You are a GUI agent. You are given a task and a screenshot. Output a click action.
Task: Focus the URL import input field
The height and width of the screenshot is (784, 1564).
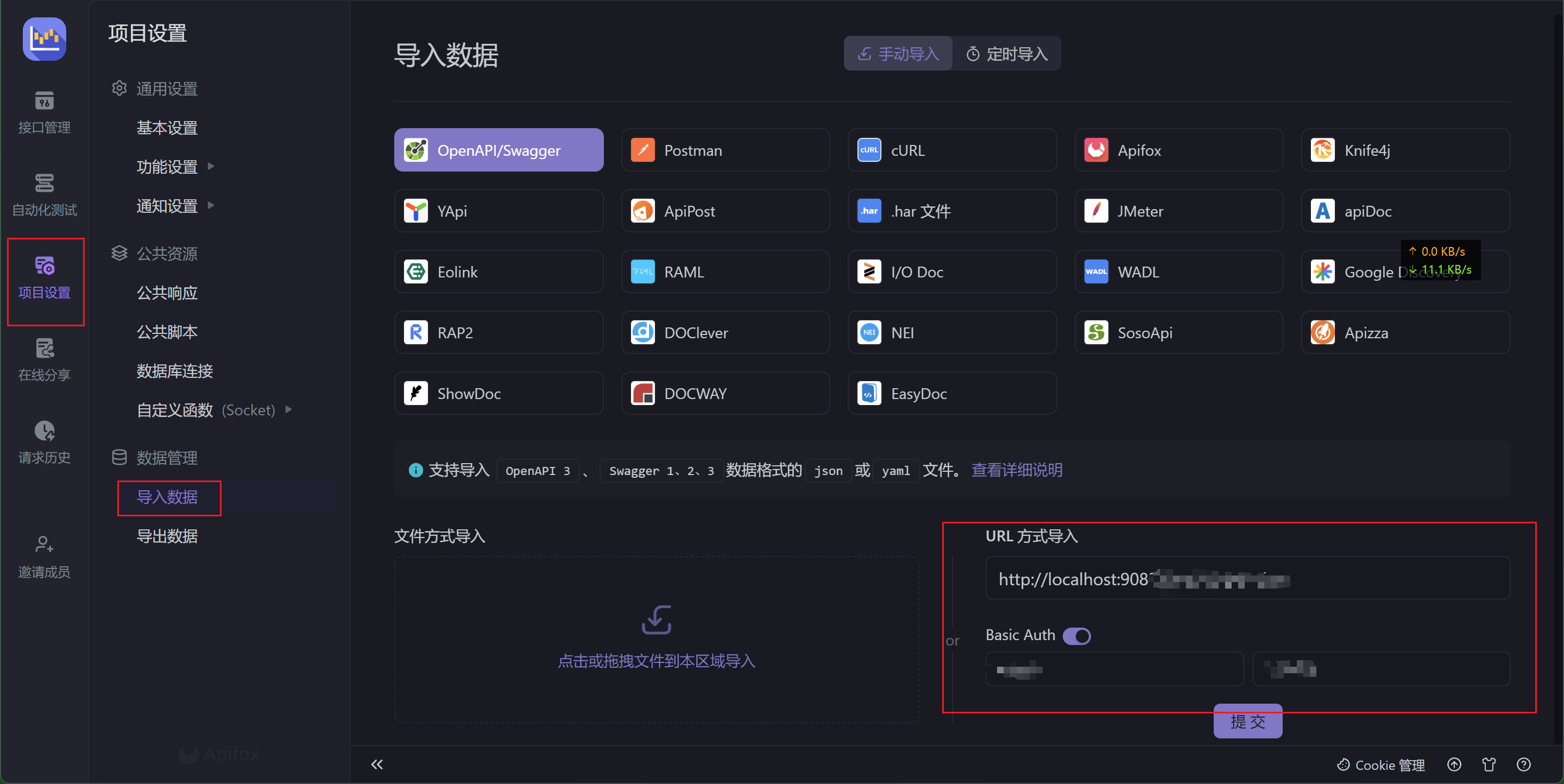pyautogui.click(x=1248, y=578)
